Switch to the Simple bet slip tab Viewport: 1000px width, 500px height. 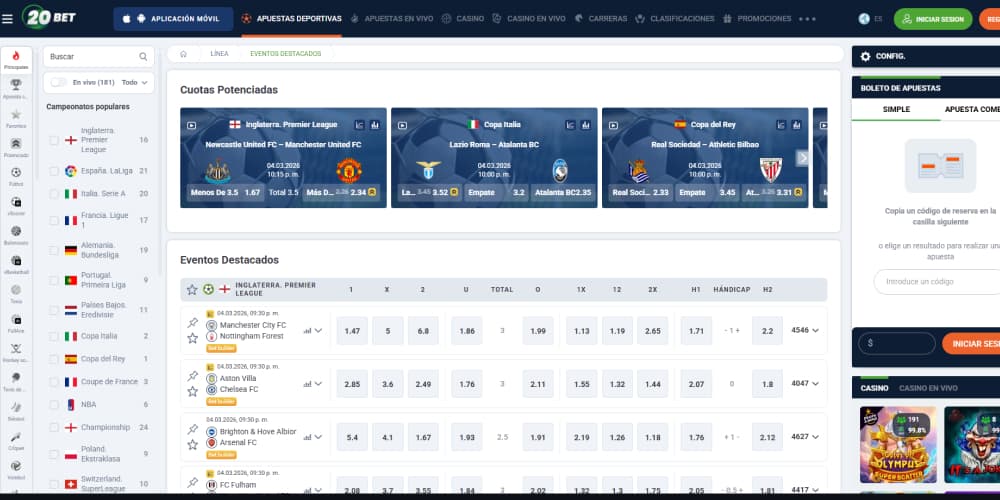pyautogui.click(x=896, y=109)
